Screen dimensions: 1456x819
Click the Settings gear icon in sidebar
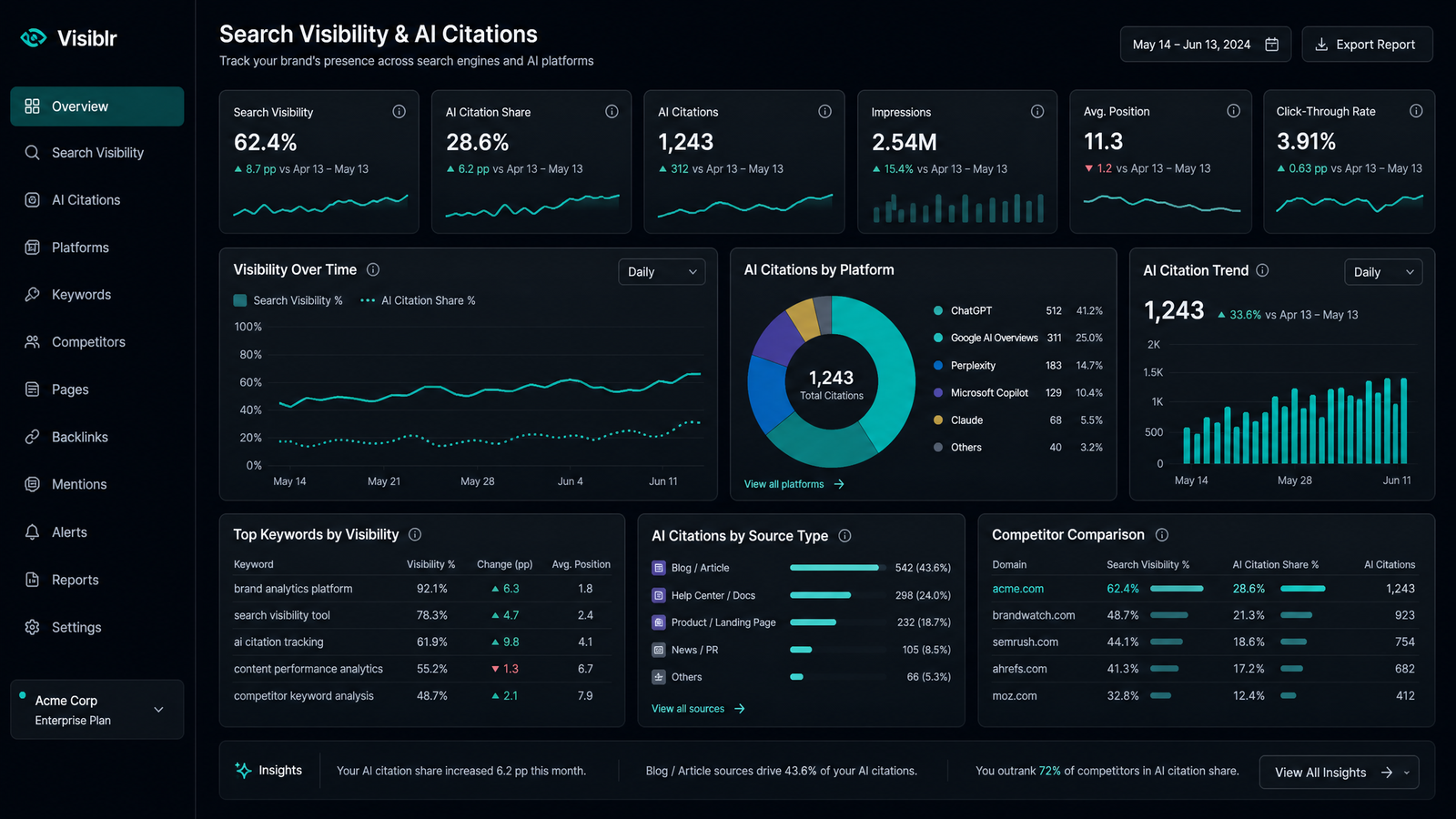click(x=32, y=627)
